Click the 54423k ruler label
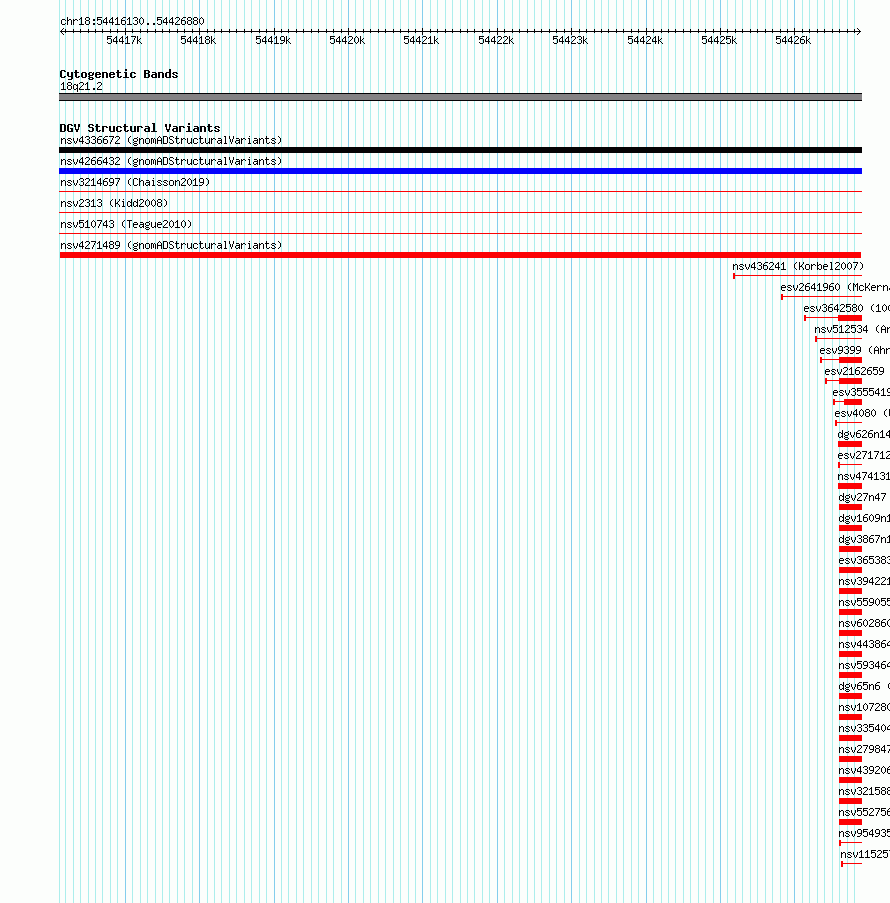This screenshot has height=903, width=890. [x=570, y=40]
